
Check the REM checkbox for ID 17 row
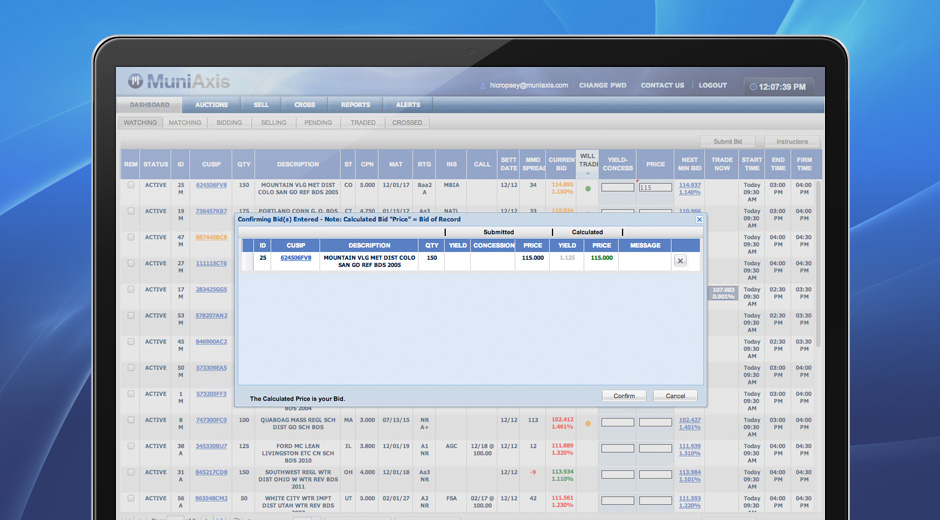point(131,289)
